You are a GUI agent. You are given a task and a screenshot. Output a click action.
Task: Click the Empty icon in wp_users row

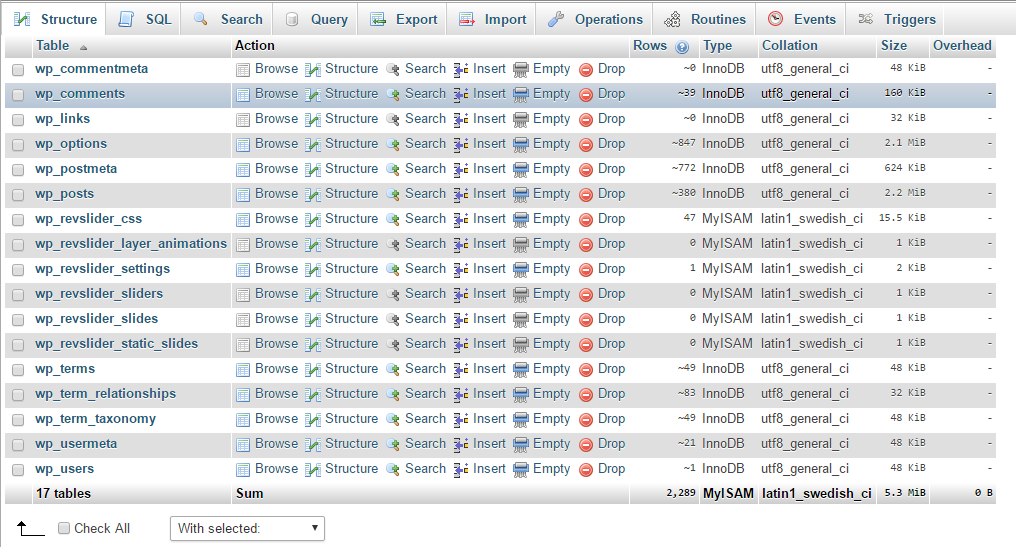pos(520,470)
